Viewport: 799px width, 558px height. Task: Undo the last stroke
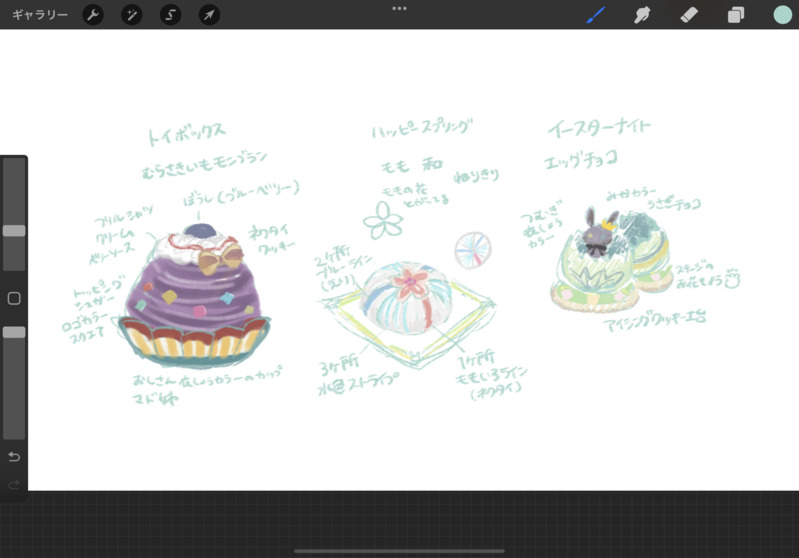click(14, 457)
